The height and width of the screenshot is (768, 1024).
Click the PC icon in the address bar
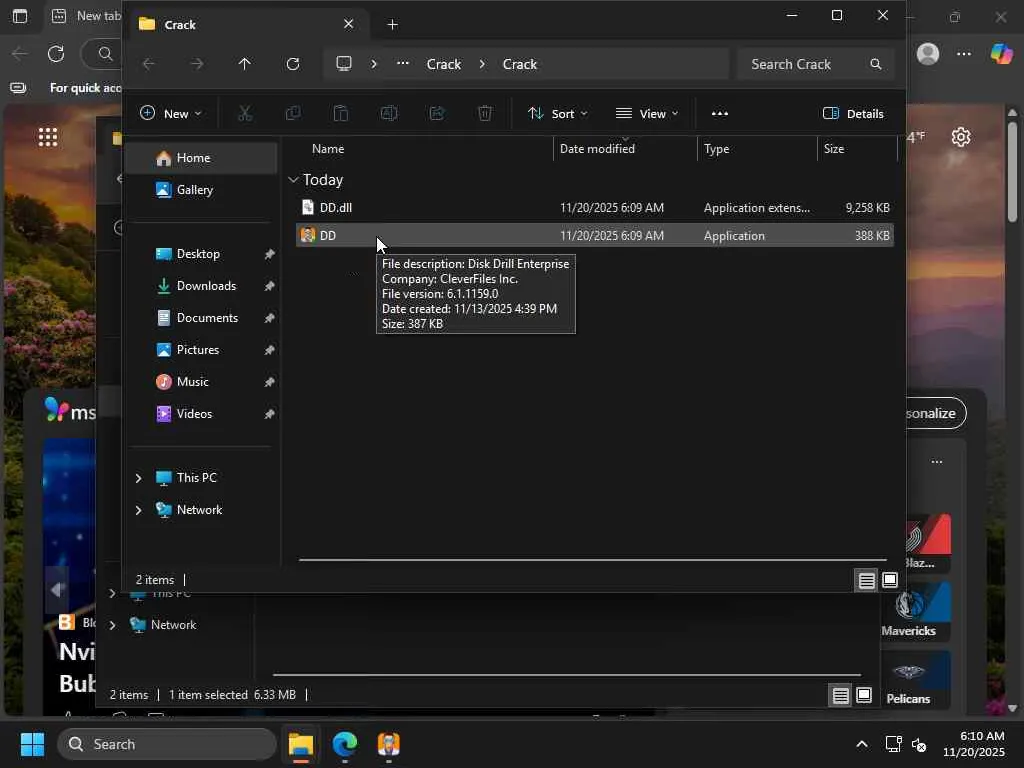344,63
